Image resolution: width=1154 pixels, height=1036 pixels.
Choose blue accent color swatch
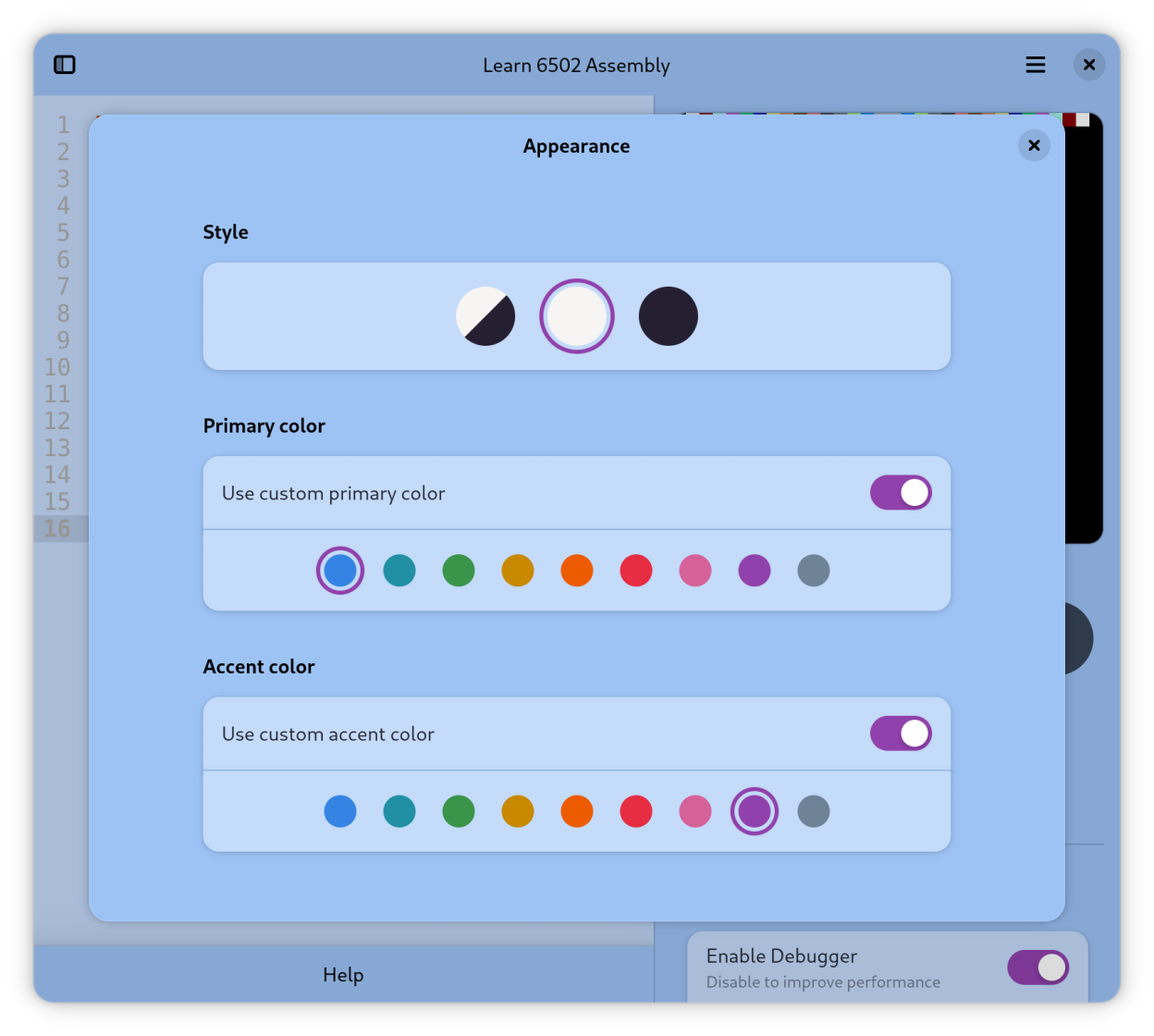pos(340,811)
